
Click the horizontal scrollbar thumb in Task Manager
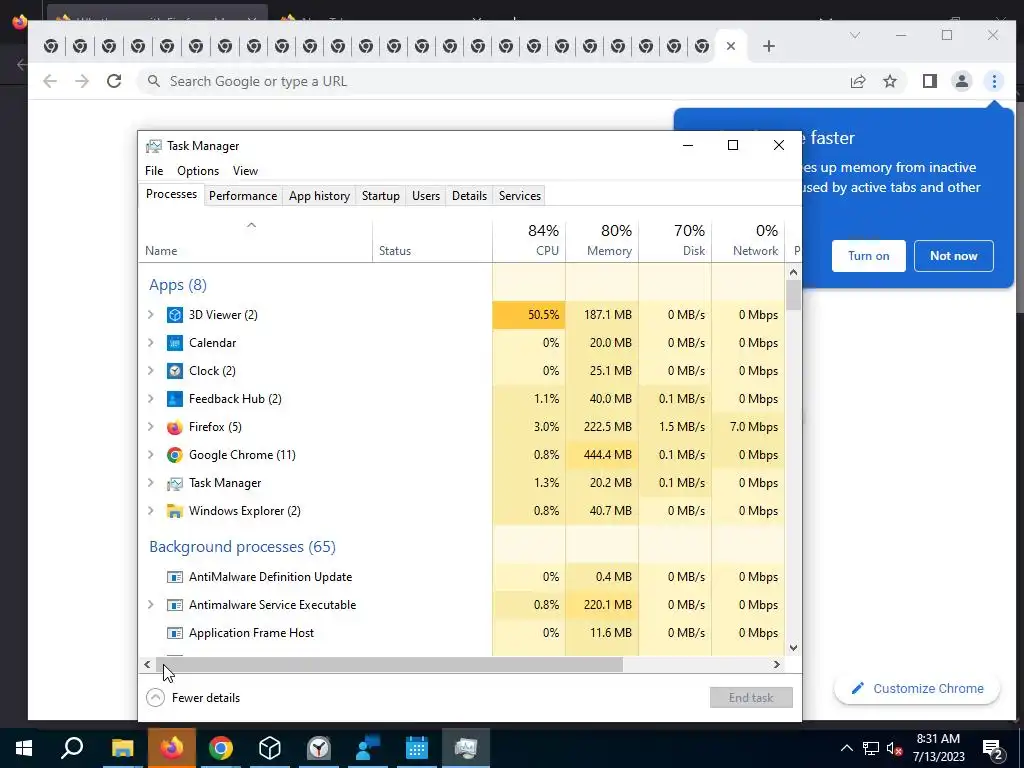point(390,665)
